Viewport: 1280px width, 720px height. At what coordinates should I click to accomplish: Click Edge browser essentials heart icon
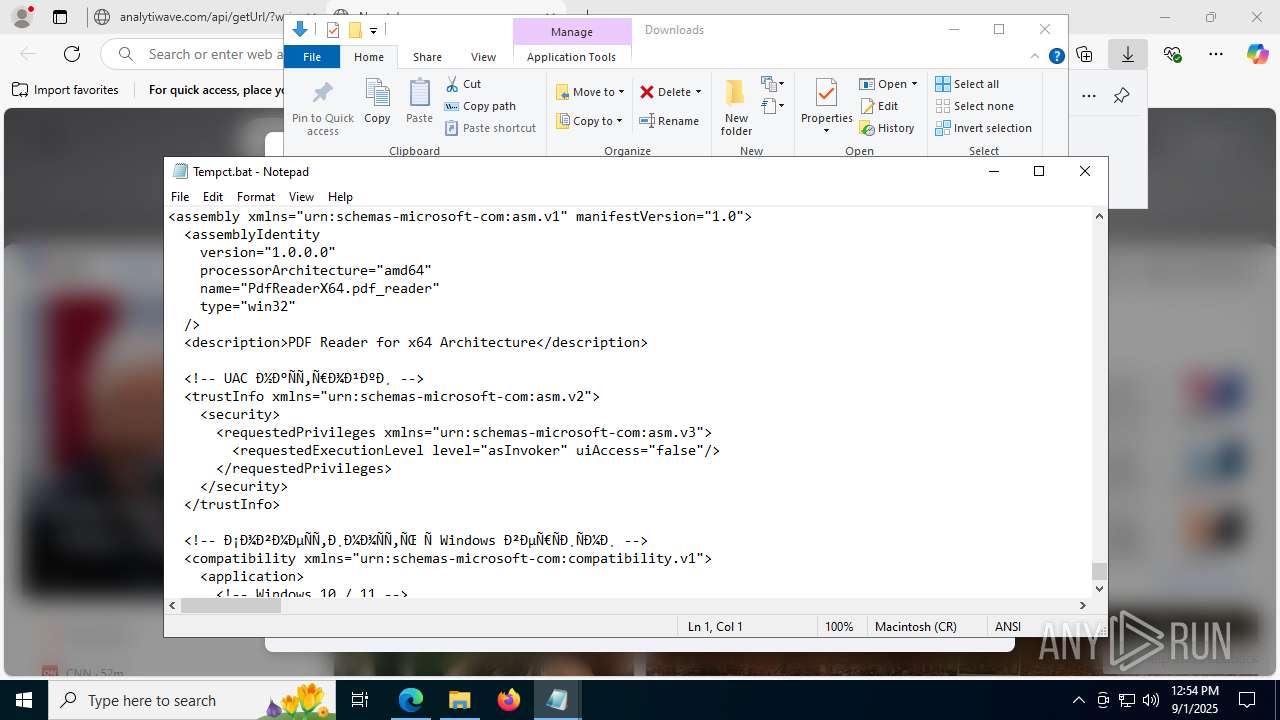(1173, 54)
